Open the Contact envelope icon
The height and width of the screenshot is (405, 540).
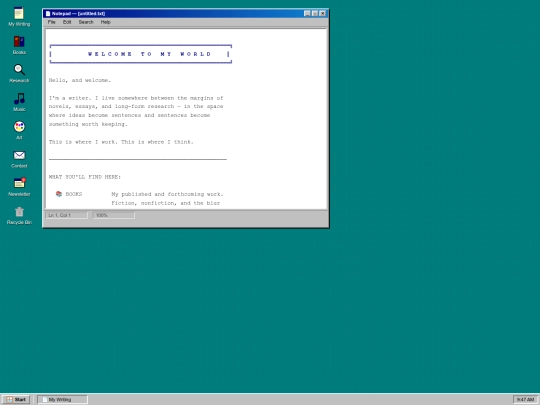tap(19, 158)
